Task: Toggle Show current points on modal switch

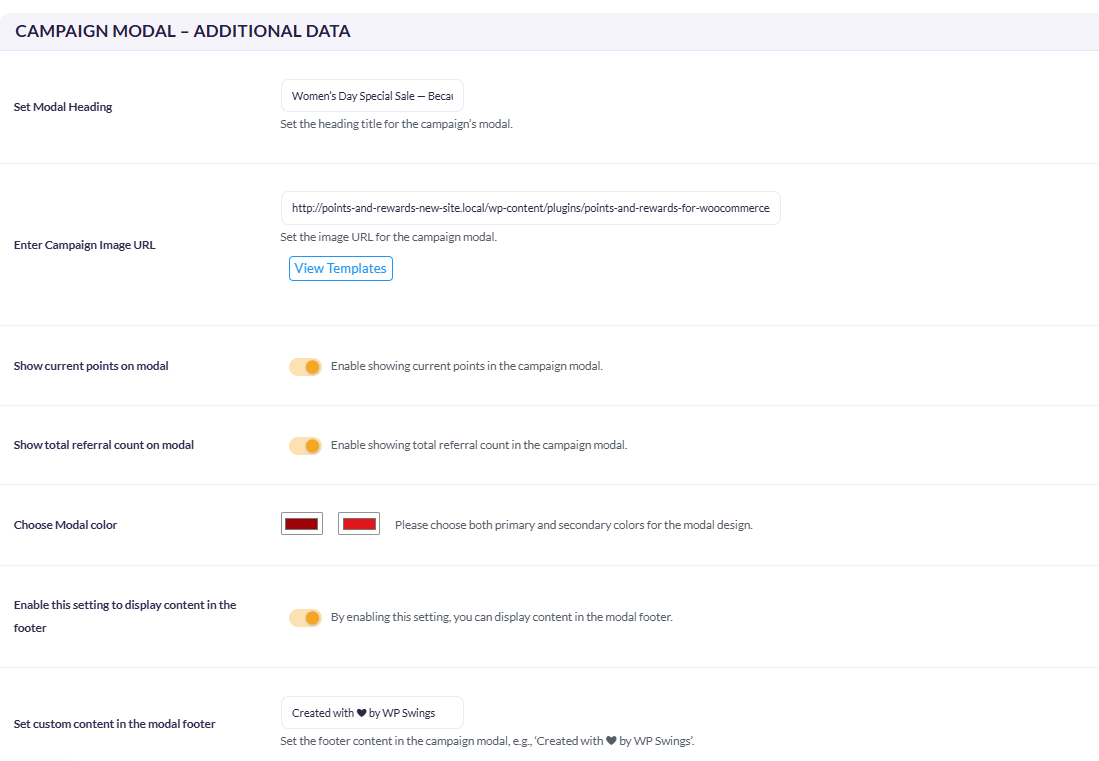Action: click(305, 366)
